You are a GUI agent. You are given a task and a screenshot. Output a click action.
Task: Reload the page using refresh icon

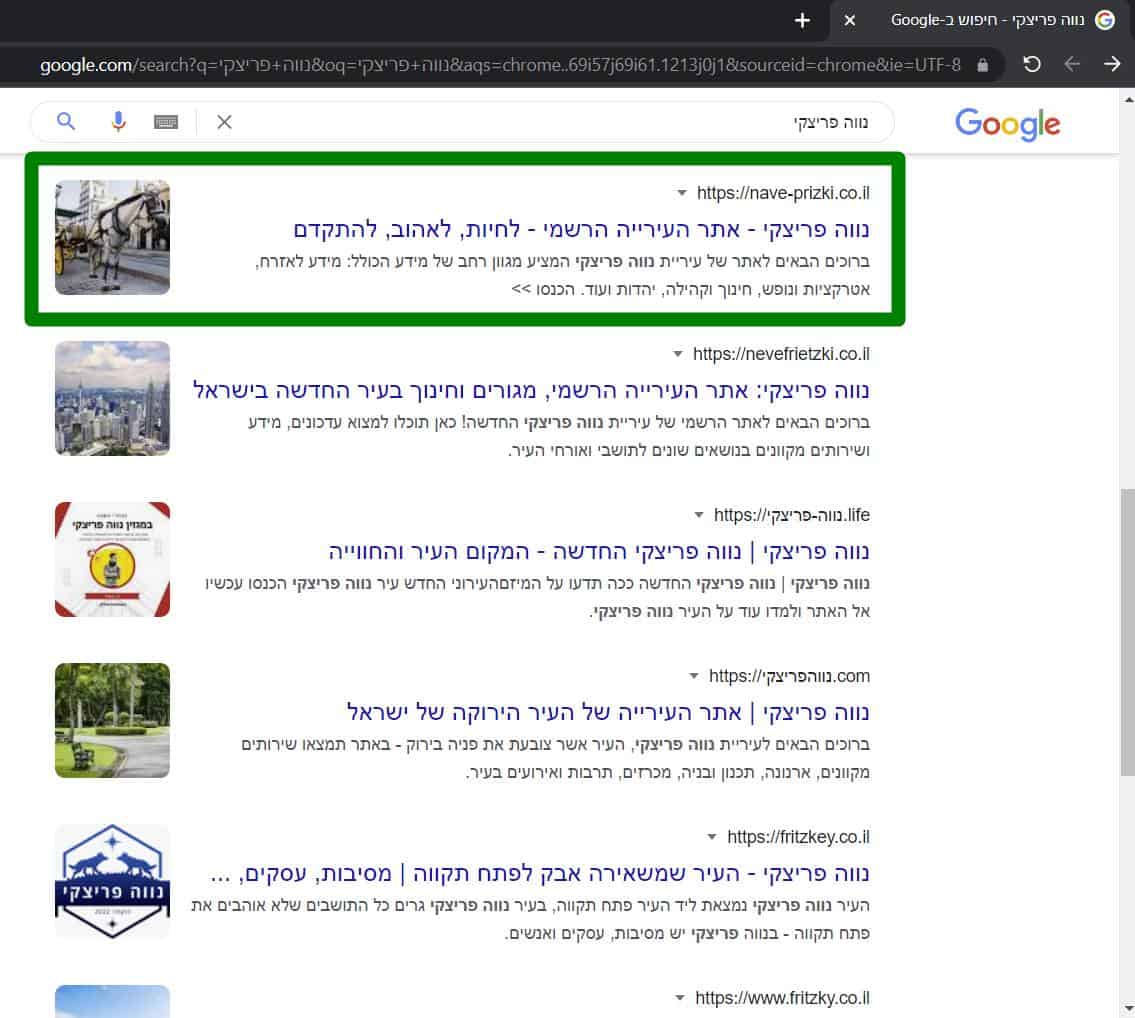pos(1031,64)
